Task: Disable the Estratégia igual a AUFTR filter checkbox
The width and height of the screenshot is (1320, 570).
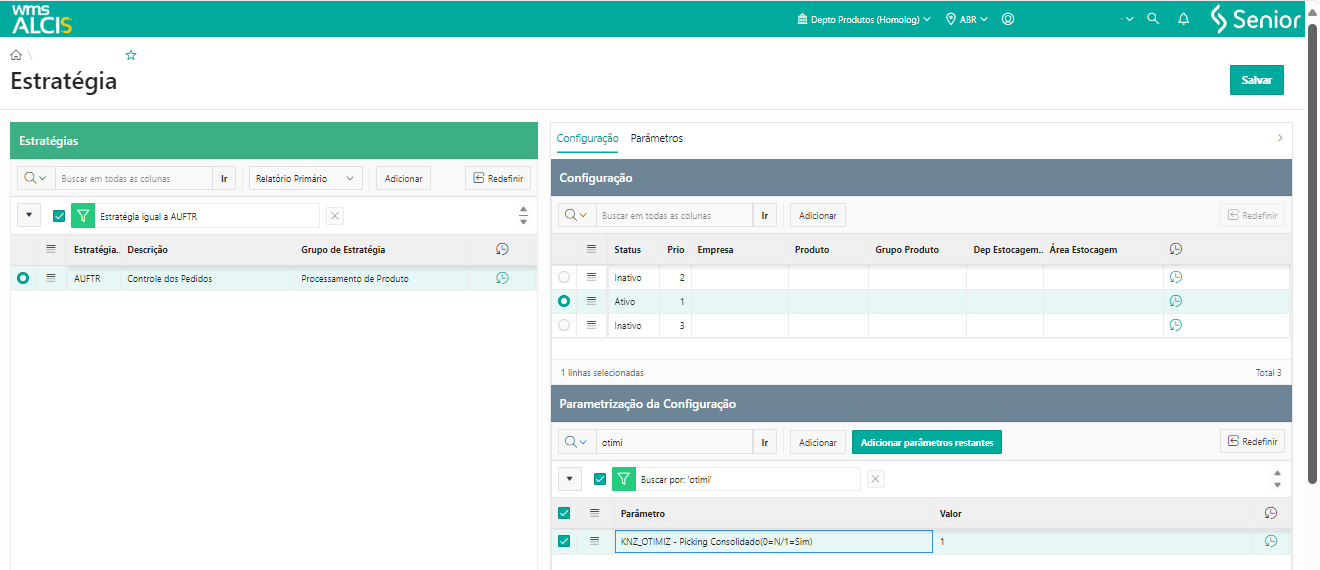Action: (x=59, y=215)
